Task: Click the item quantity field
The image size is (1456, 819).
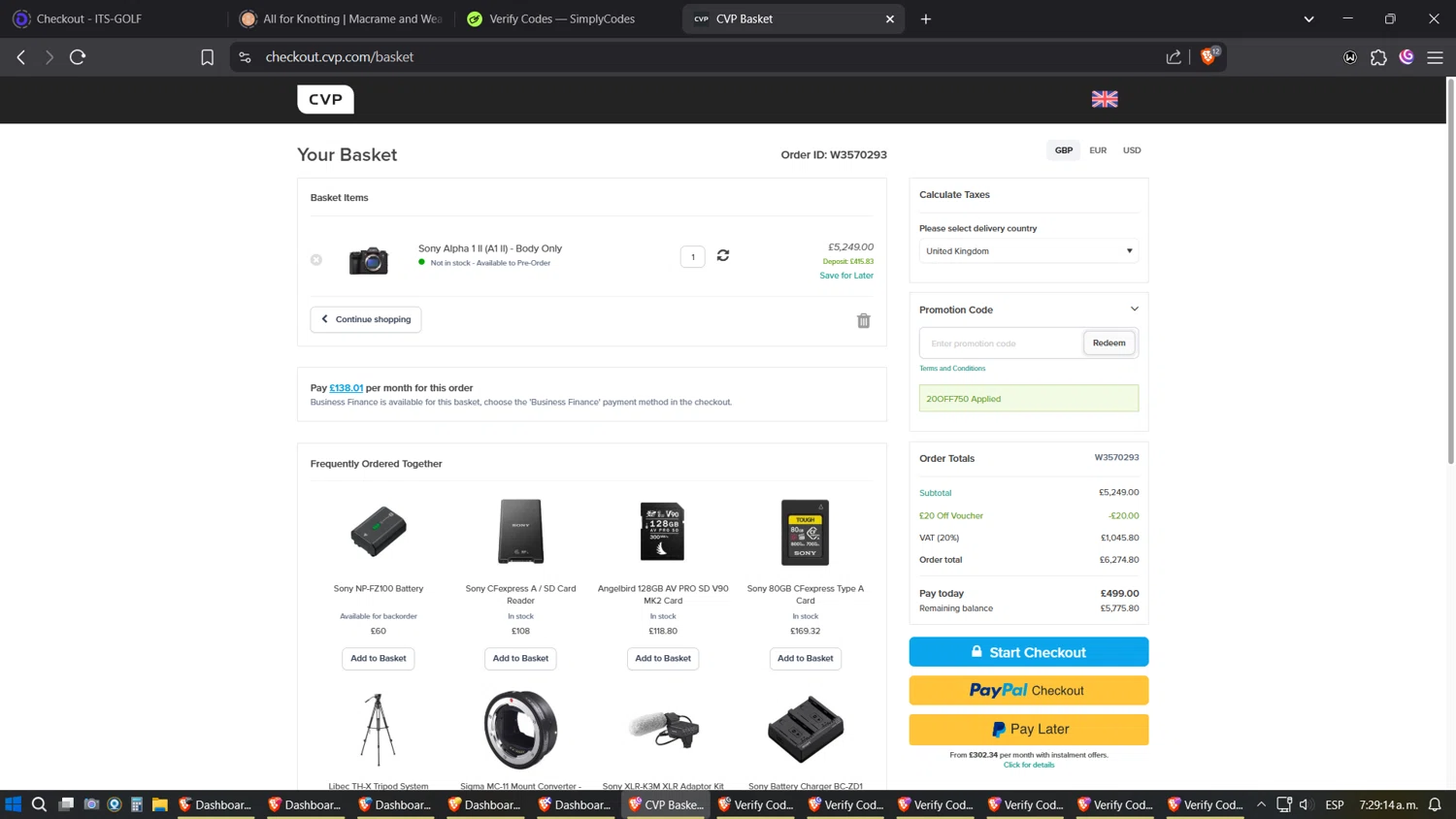Action: (x=693, y=257)
